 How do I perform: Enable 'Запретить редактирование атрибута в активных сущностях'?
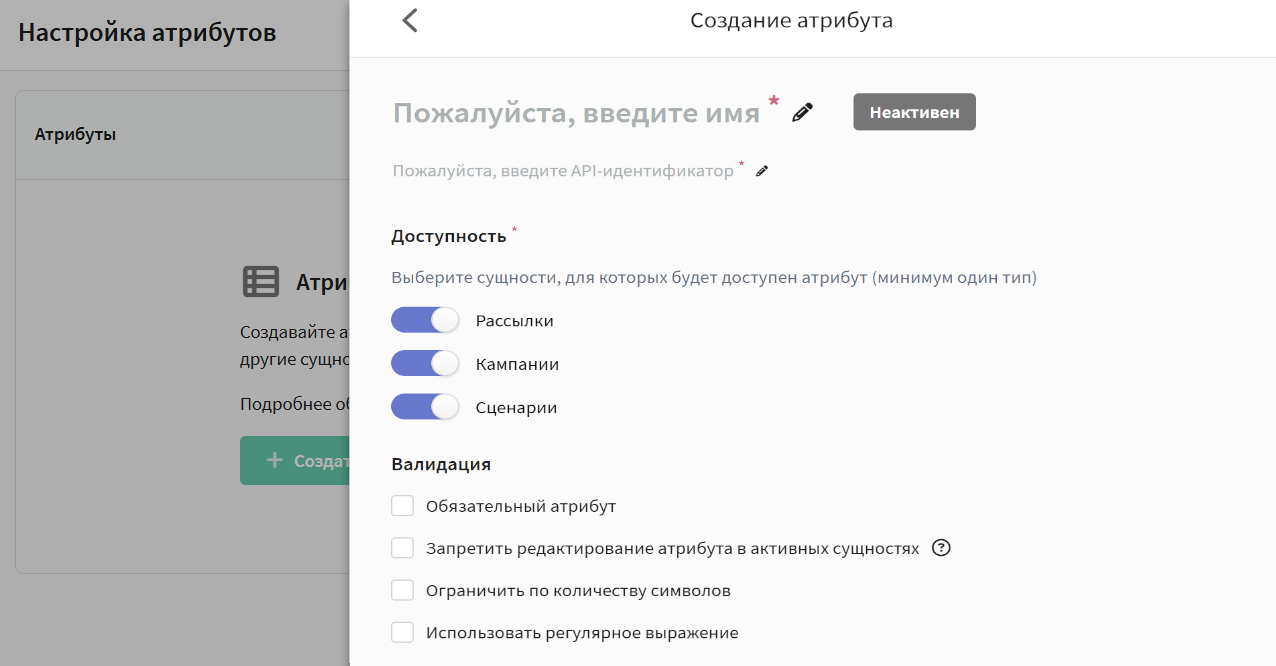pyautogui.click(x=403, y=548)
